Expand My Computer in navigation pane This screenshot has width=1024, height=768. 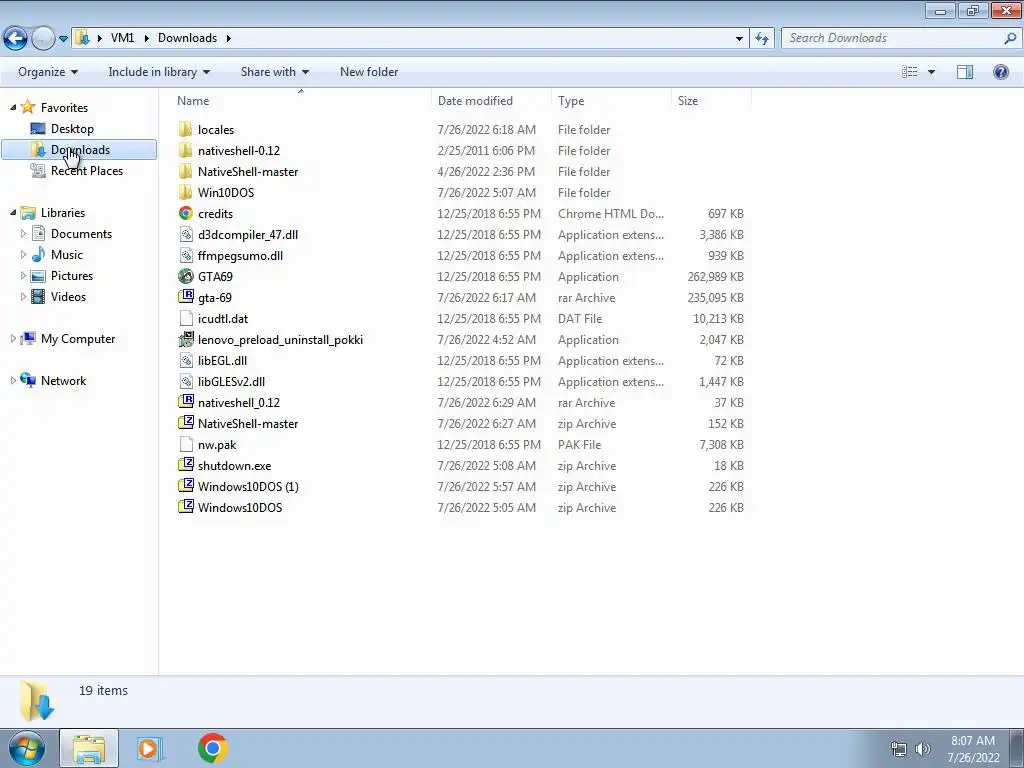13,338
